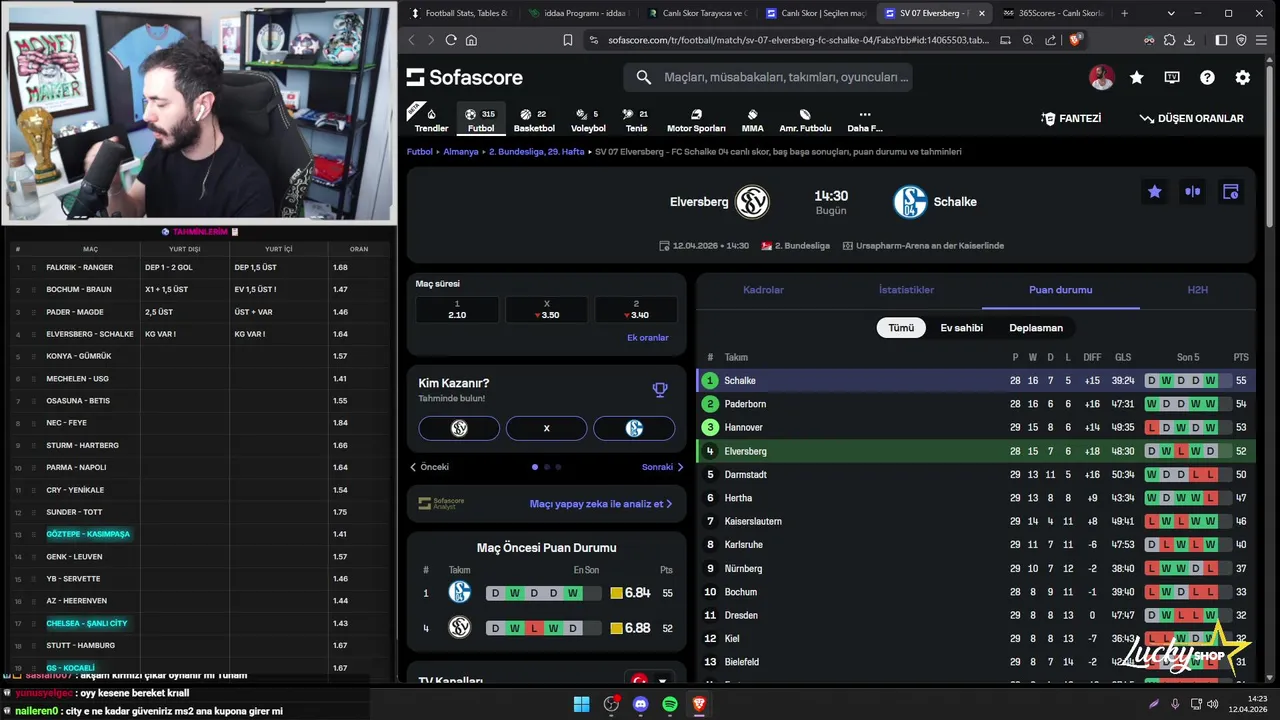The width and height of the screenshot is (1280, 720).
Task: Switch to H2H tab
Action: click(1198, 290)
